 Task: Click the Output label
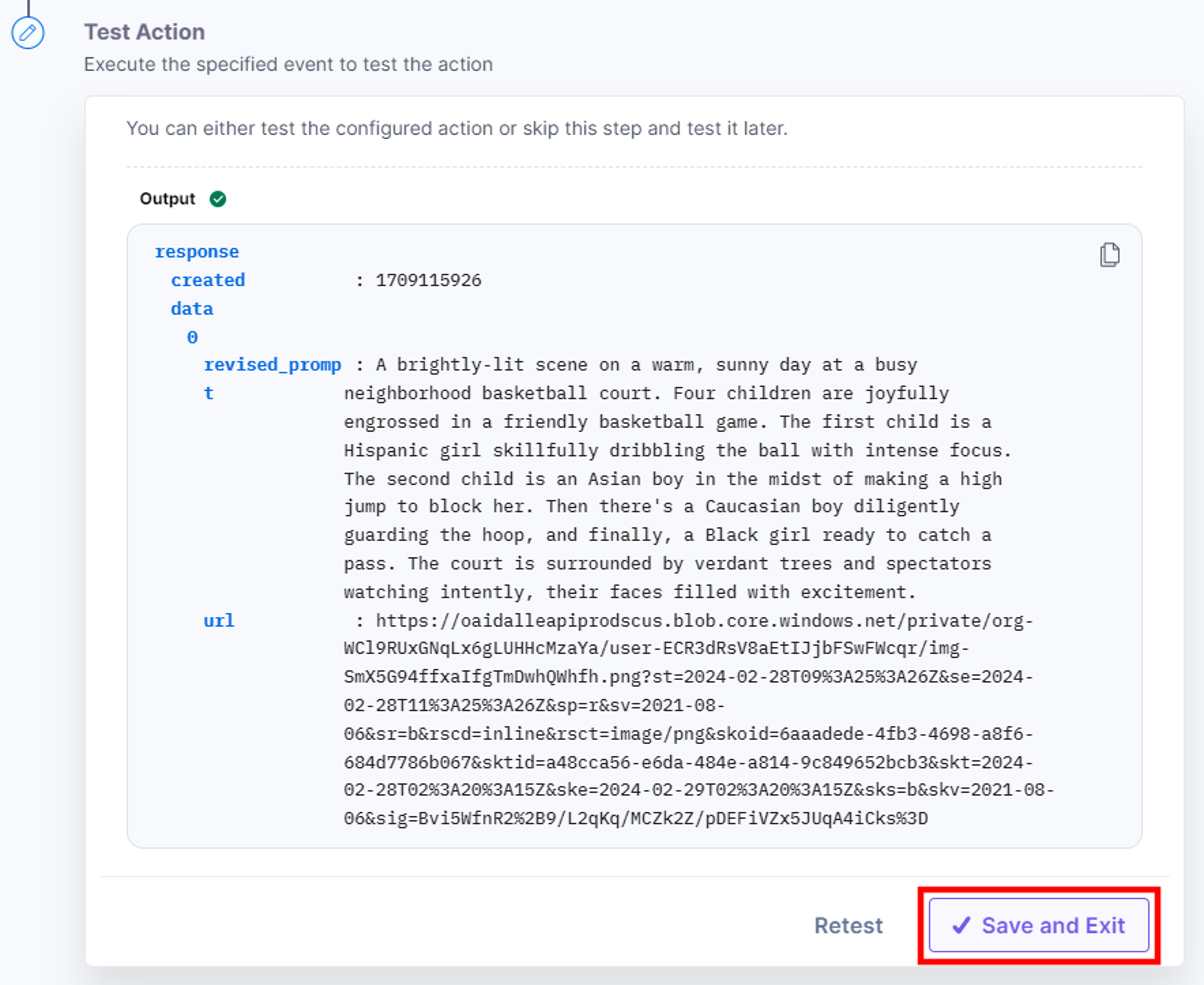tap(167, 199)
